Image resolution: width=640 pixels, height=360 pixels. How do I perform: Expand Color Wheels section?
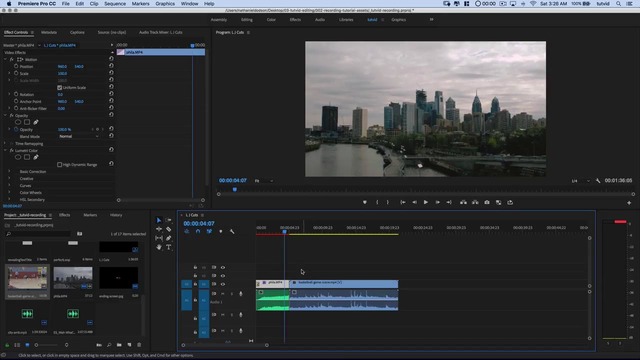9,192
